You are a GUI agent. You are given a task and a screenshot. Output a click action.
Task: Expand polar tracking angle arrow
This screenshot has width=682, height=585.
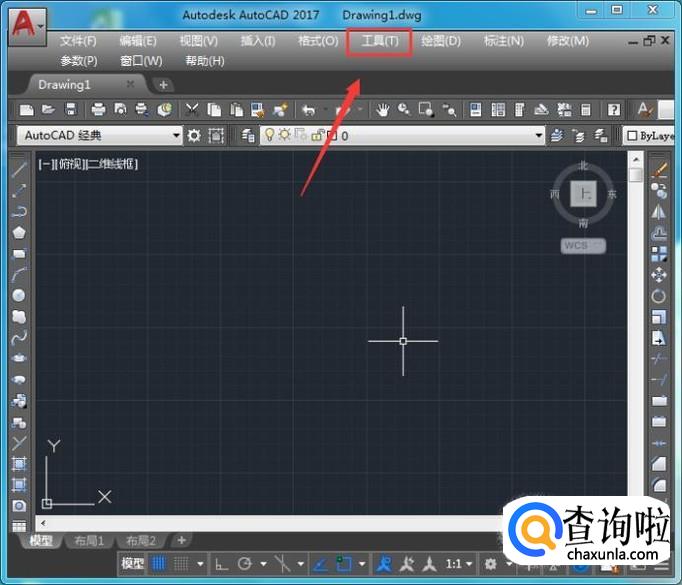263,564
